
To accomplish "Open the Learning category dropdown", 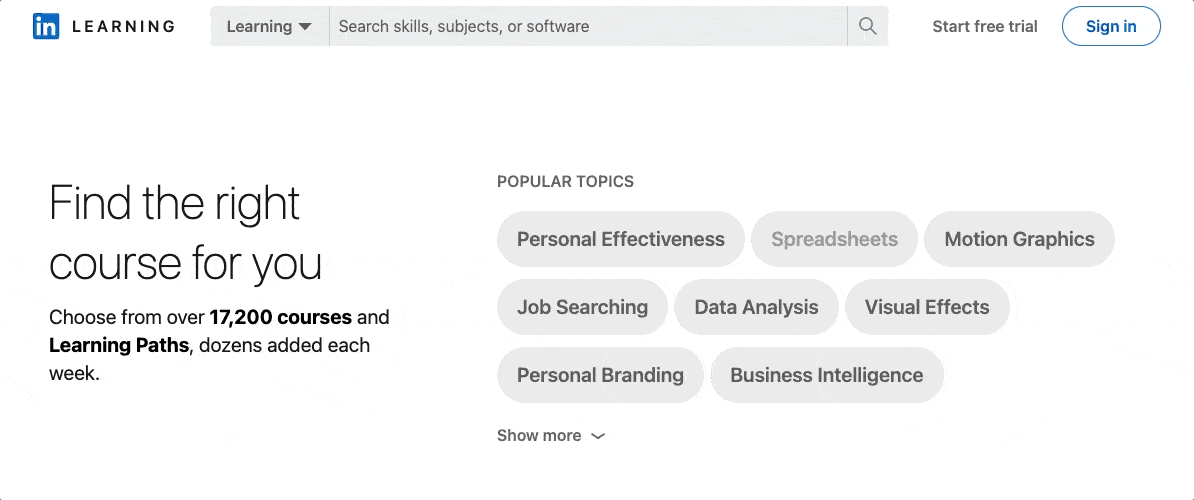I will 269,27.
